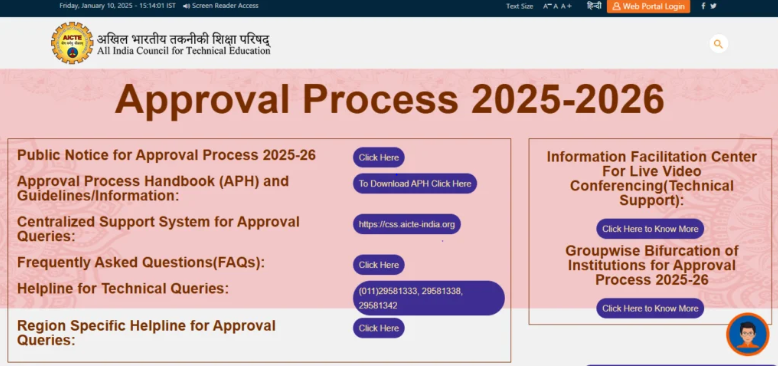
Task: Click Helpline for Technical Queries label
Action: tap(123, 288)
